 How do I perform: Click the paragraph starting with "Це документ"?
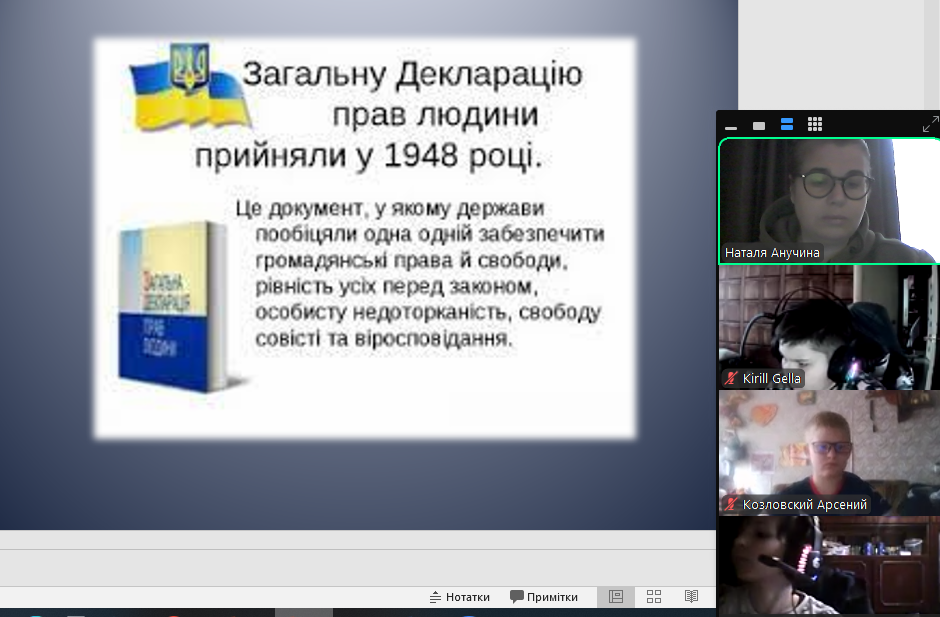(x=420, y=272)
